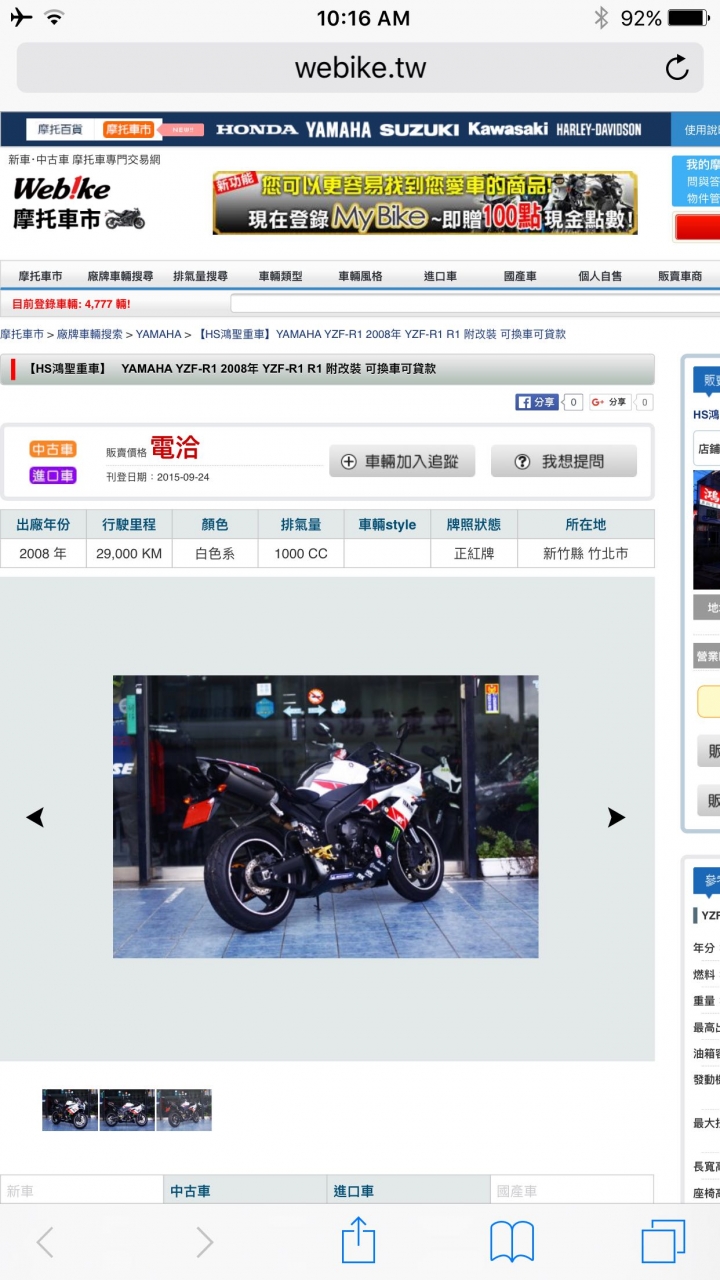Select the third motorcycle thumbnail
Image resolution: width=720 pixels, height=1280 pixels.
pyautogui.click(x=184, y=1110)
